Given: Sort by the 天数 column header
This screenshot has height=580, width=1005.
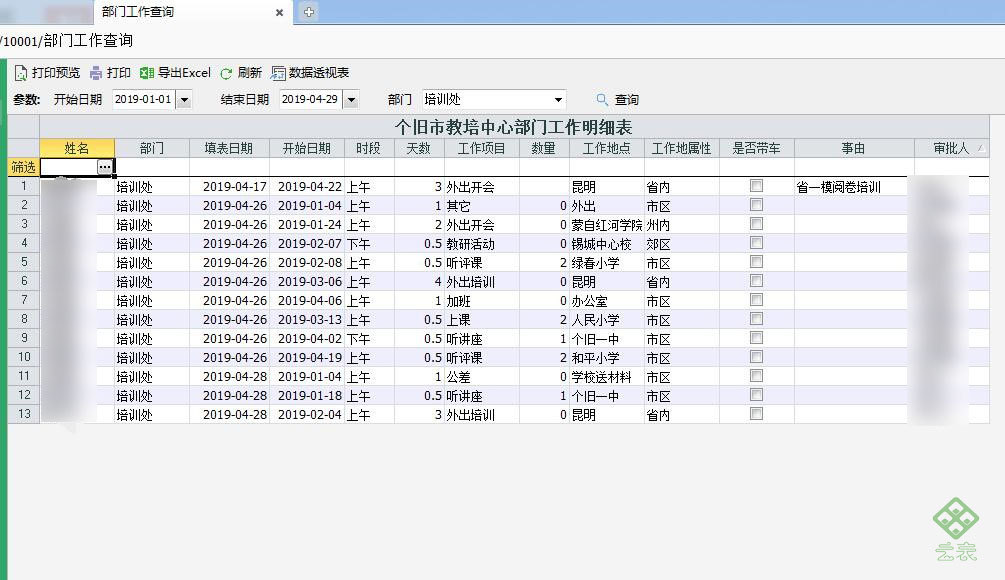Looking at the screenshot, I should (x=419, y=148).
